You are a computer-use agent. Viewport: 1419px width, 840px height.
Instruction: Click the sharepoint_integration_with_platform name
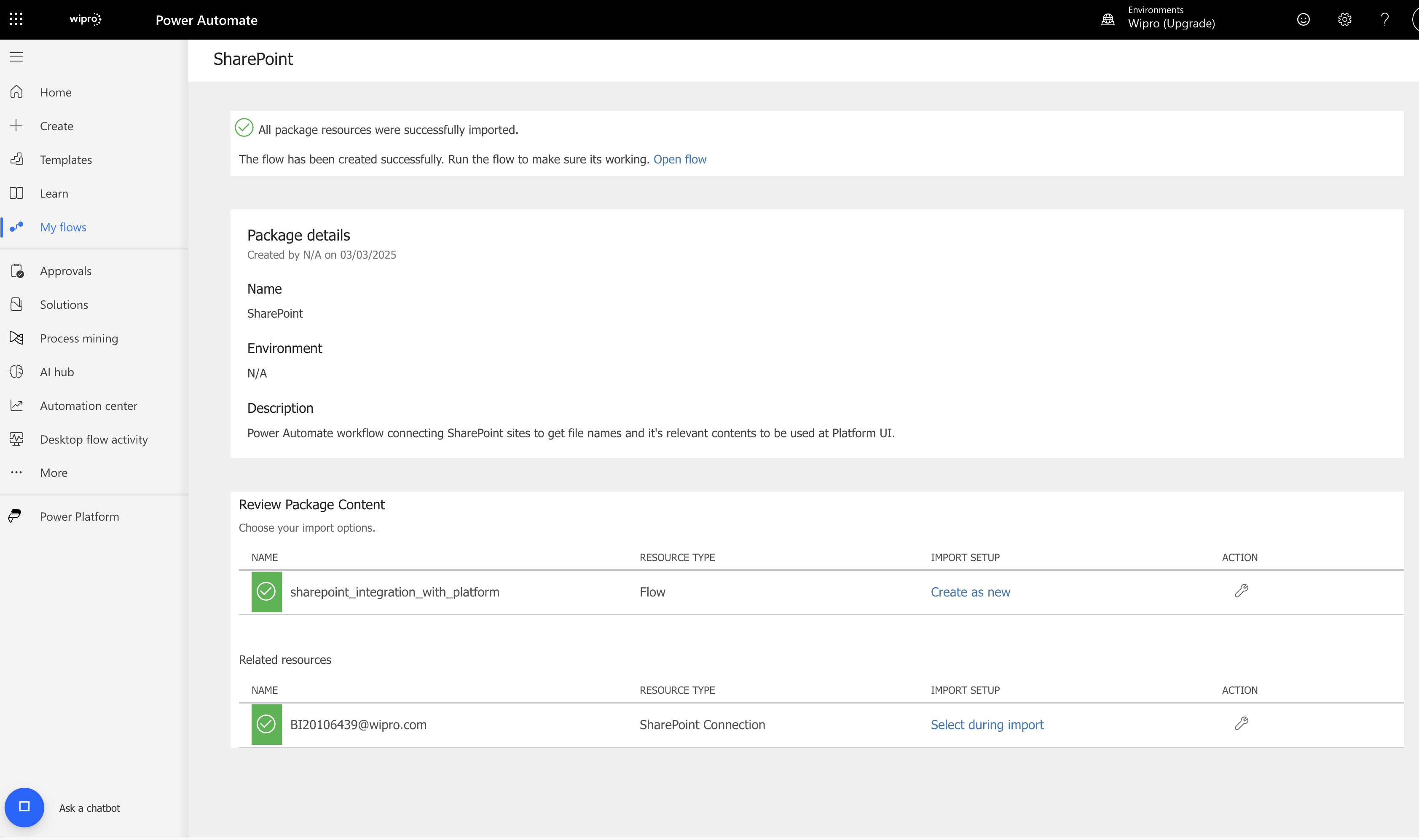pyautogui.click(x=394, y=592)
